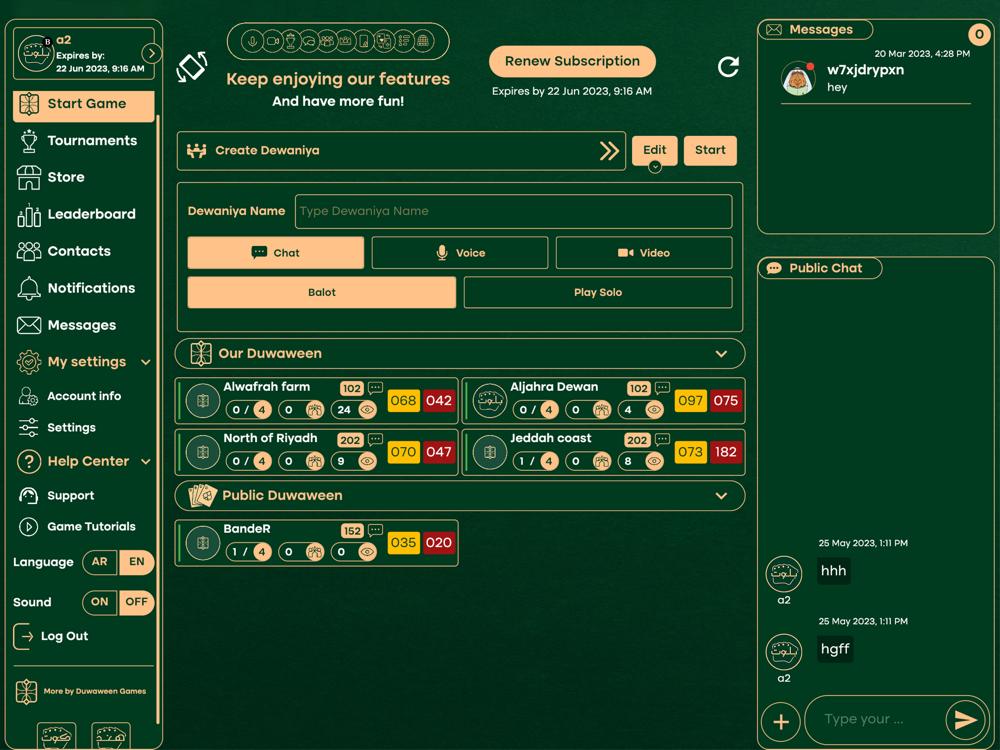Select Video mode for the Dewaniya

pos(644,253)
